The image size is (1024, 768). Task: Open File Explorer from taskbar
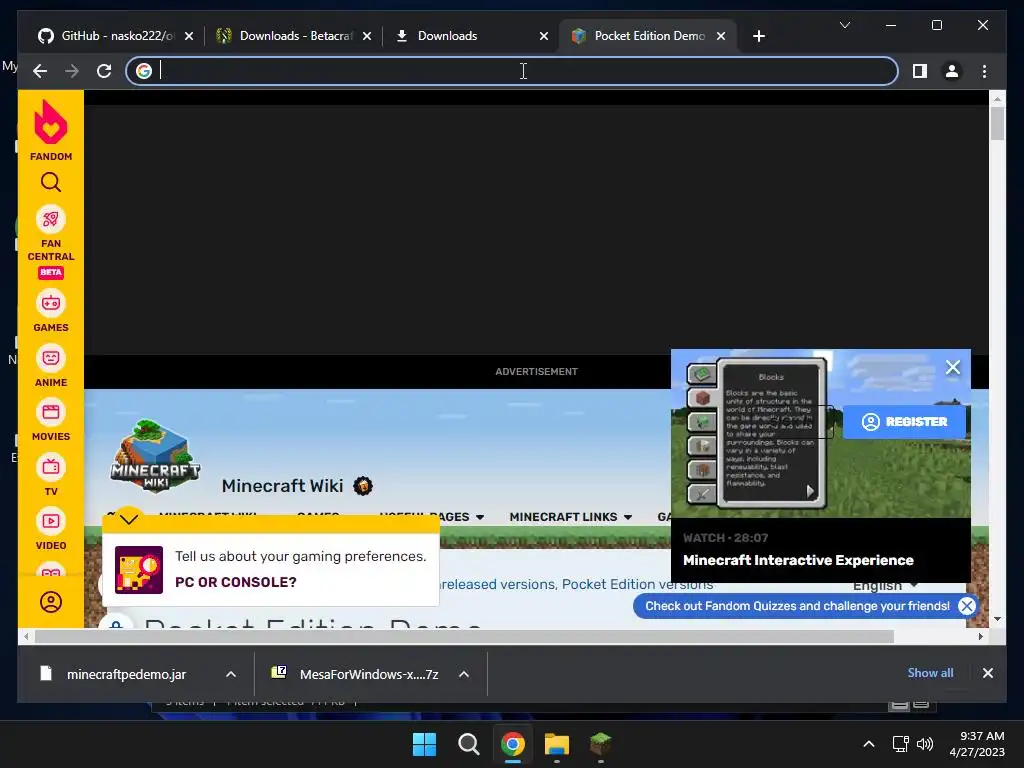556,744
